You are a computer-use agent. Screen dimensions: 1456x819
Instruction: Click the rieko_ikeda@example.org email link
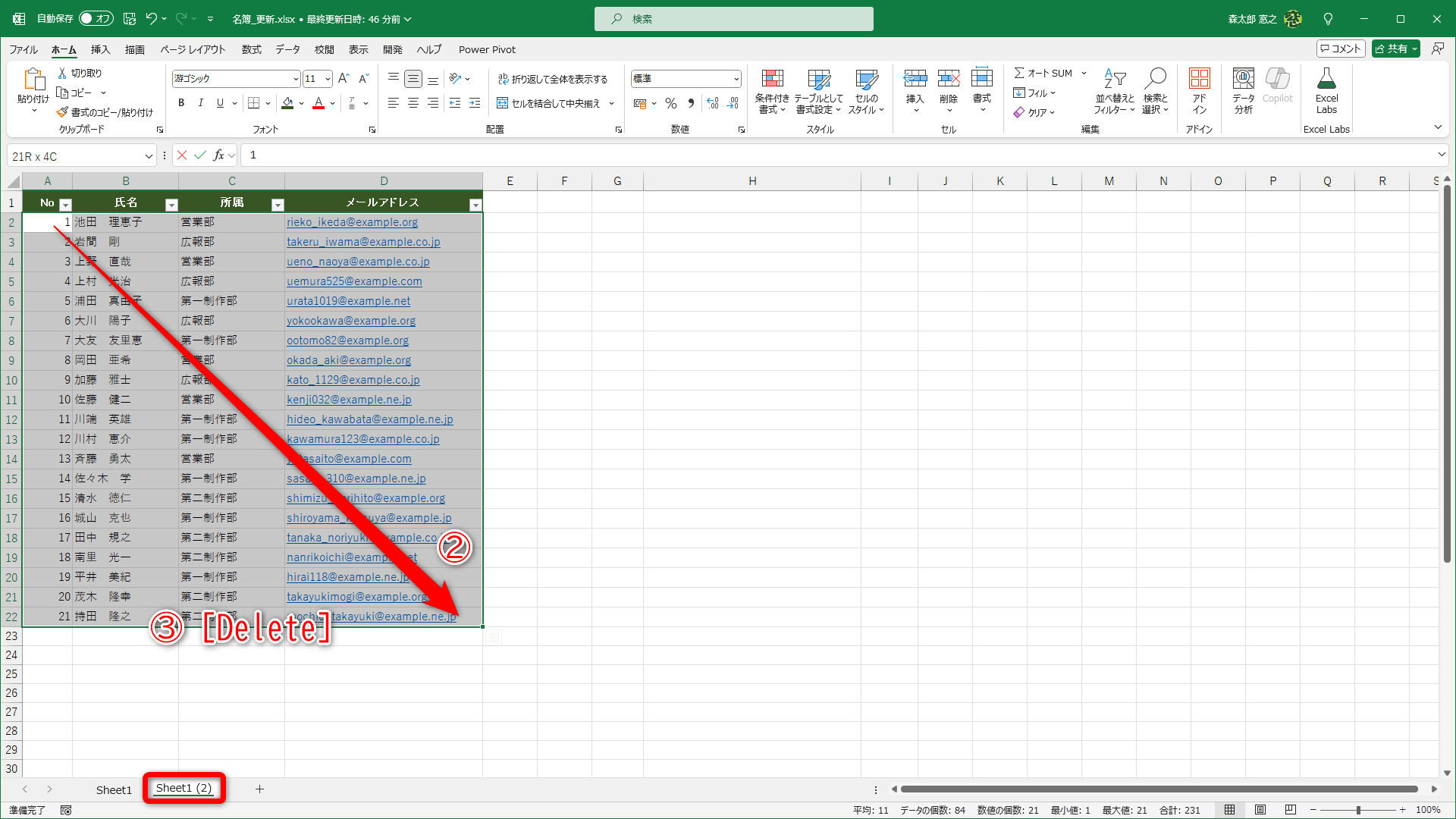point(352,222)
